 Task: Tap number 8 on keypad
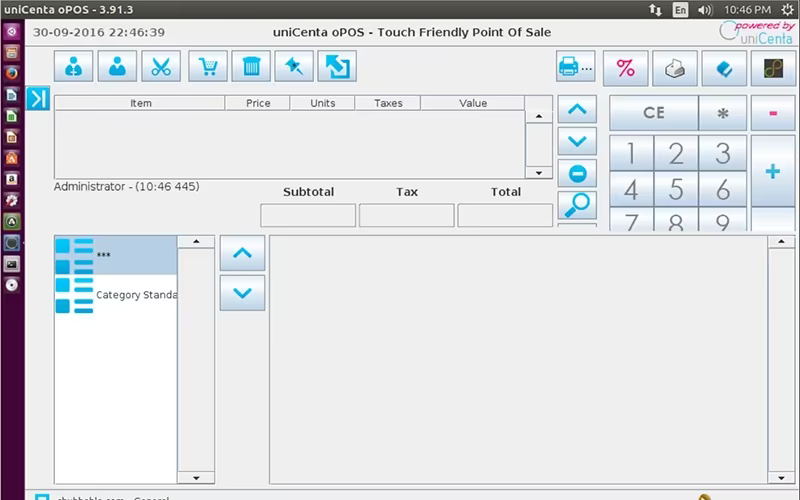click(x=676, y=220)
